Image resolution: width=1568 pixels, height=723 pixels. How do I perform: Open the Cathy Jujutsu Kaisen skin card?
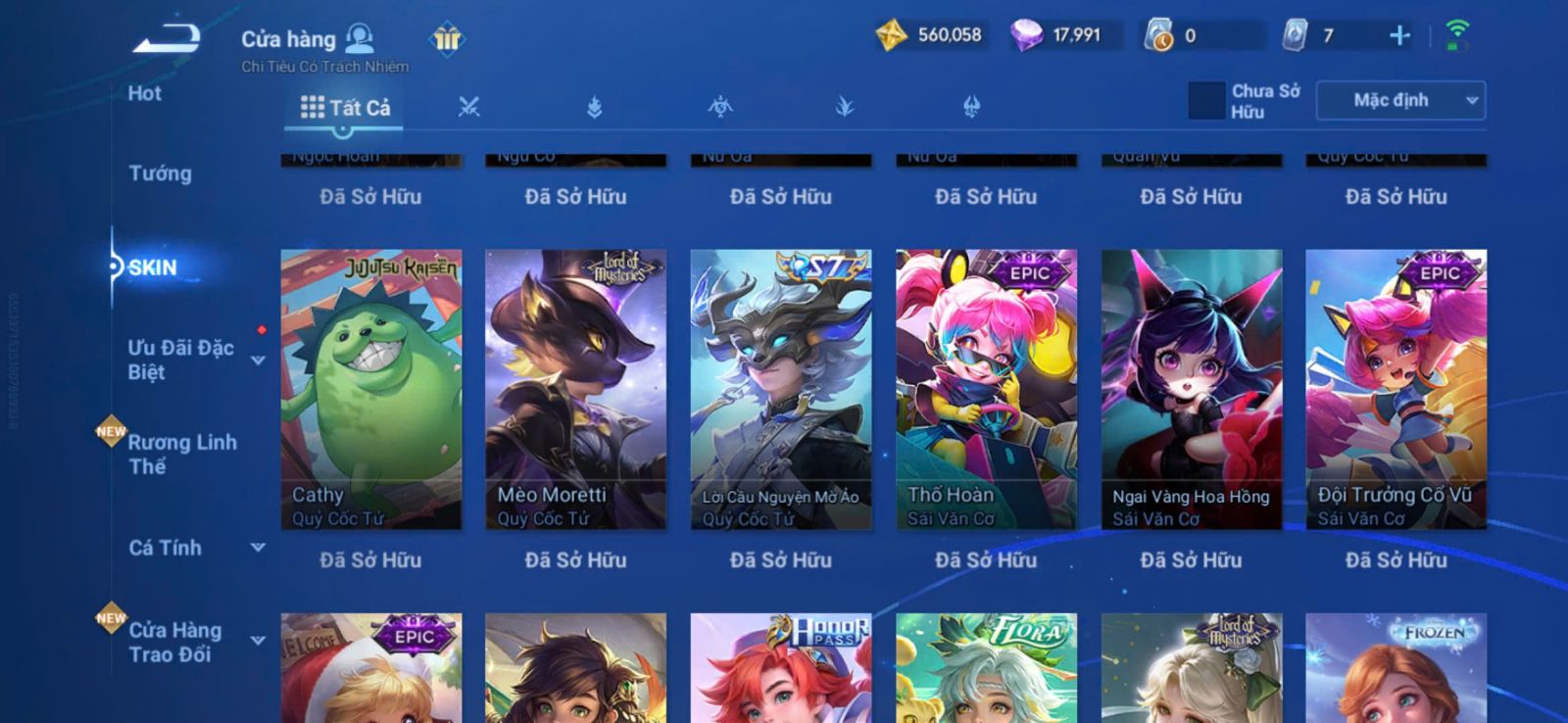pos(371,389)
